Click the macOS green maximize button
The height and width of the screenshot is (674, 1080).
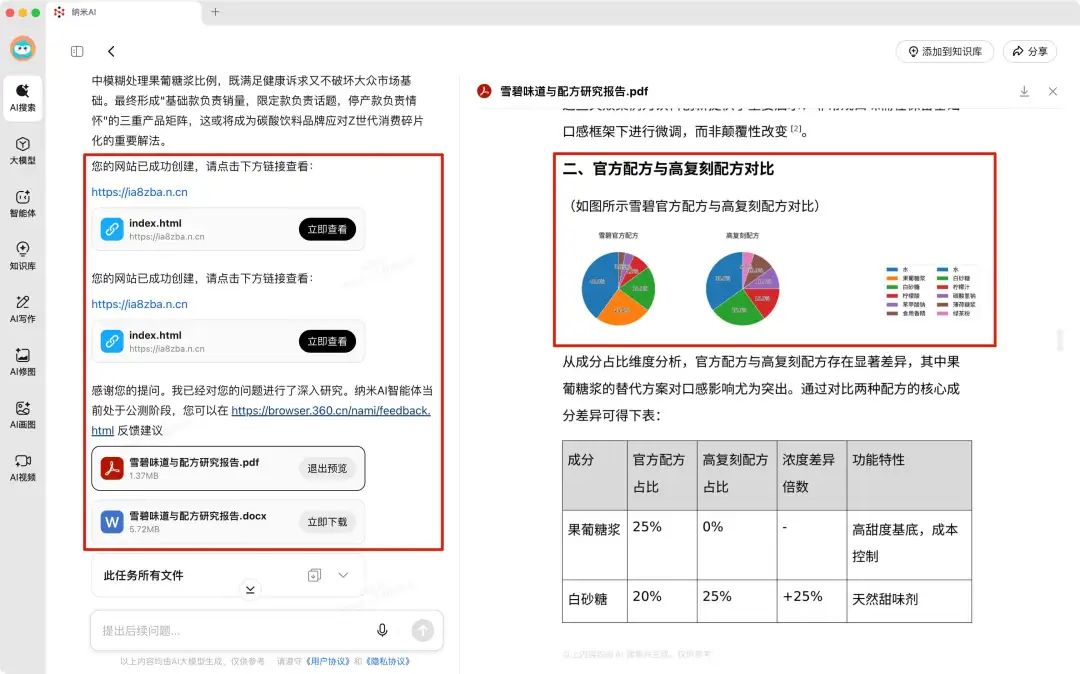point(35,12)
